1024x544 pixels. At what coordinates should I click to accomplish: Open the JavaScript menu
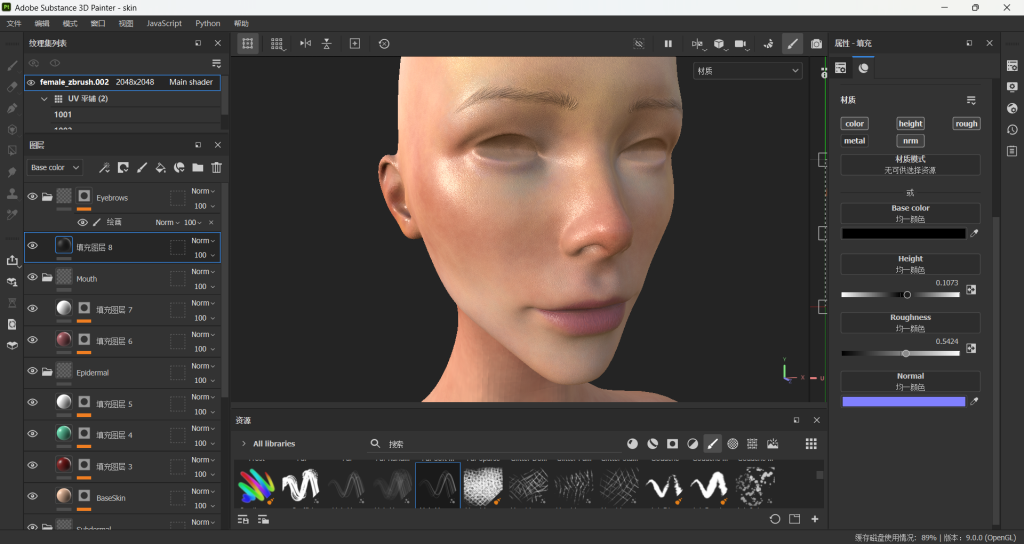click(164, 23)
